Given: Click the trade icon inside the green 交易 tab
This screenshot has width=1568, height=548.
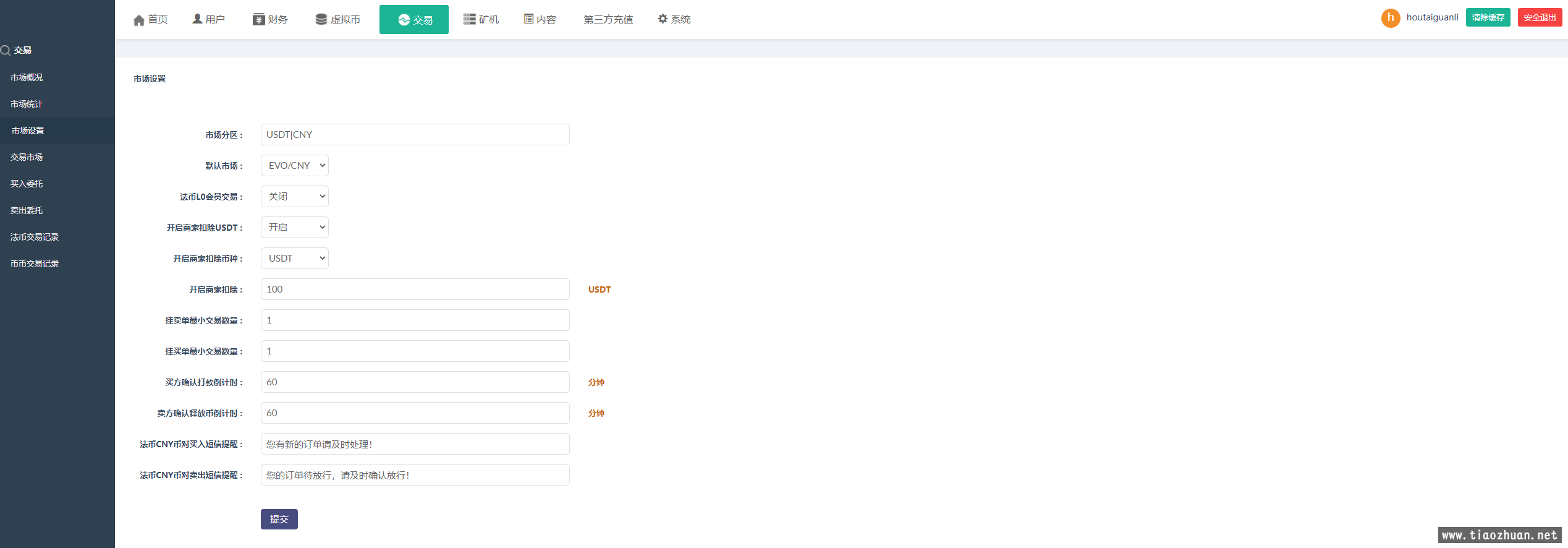Looking at the screenshot, I should point(404,20).
